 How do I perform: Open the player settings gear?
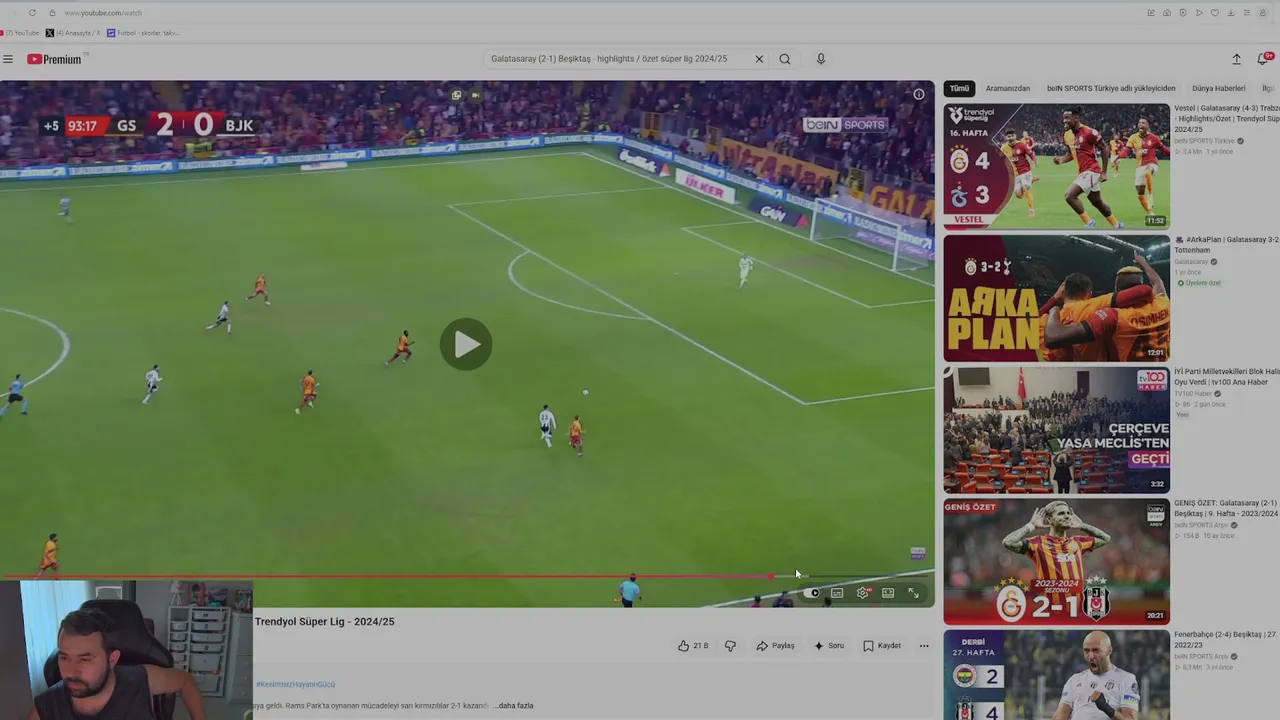point(863,593)
